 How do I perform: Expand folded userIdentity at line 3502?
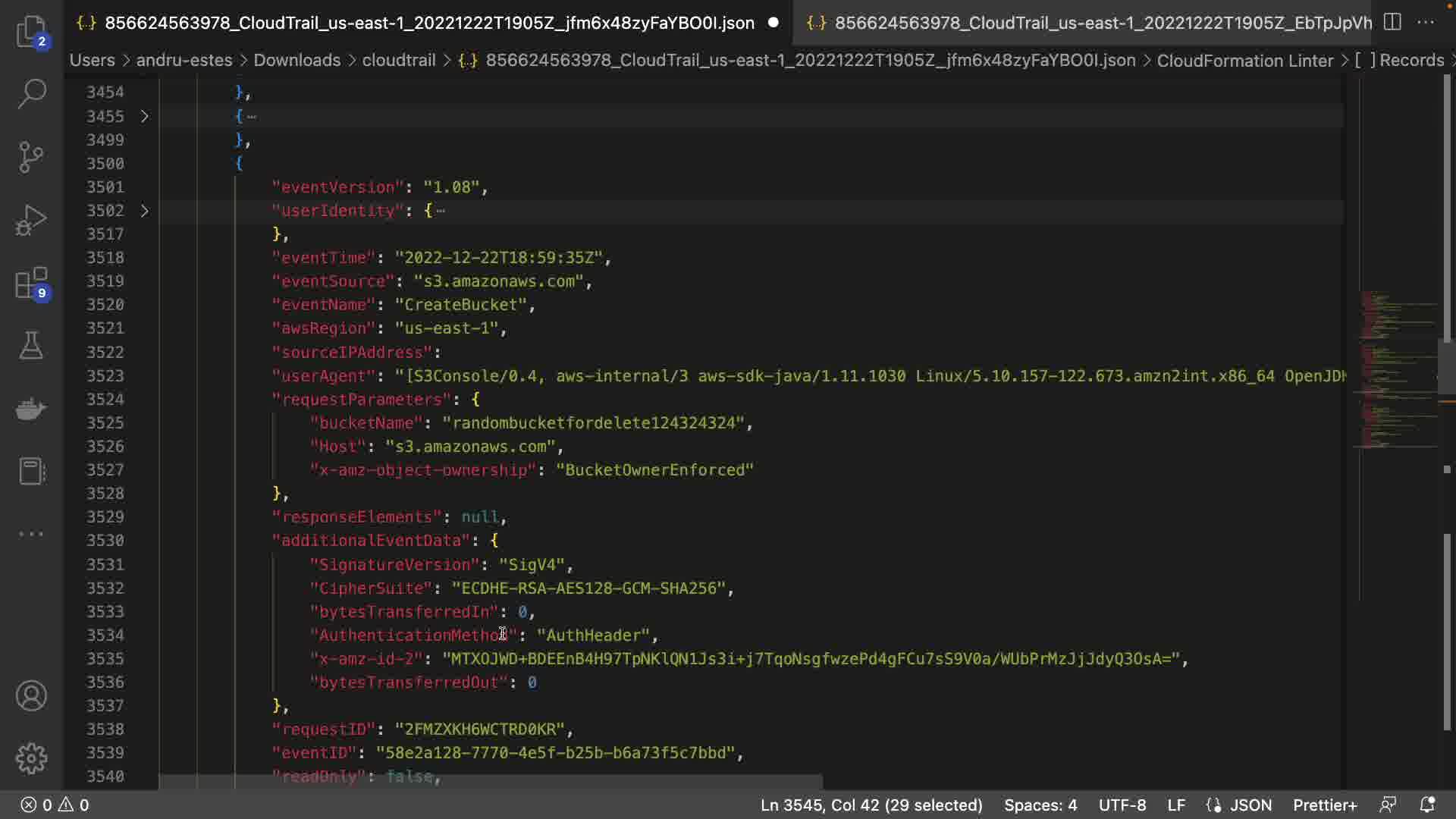pyautogui.click(x=144, y=210)
